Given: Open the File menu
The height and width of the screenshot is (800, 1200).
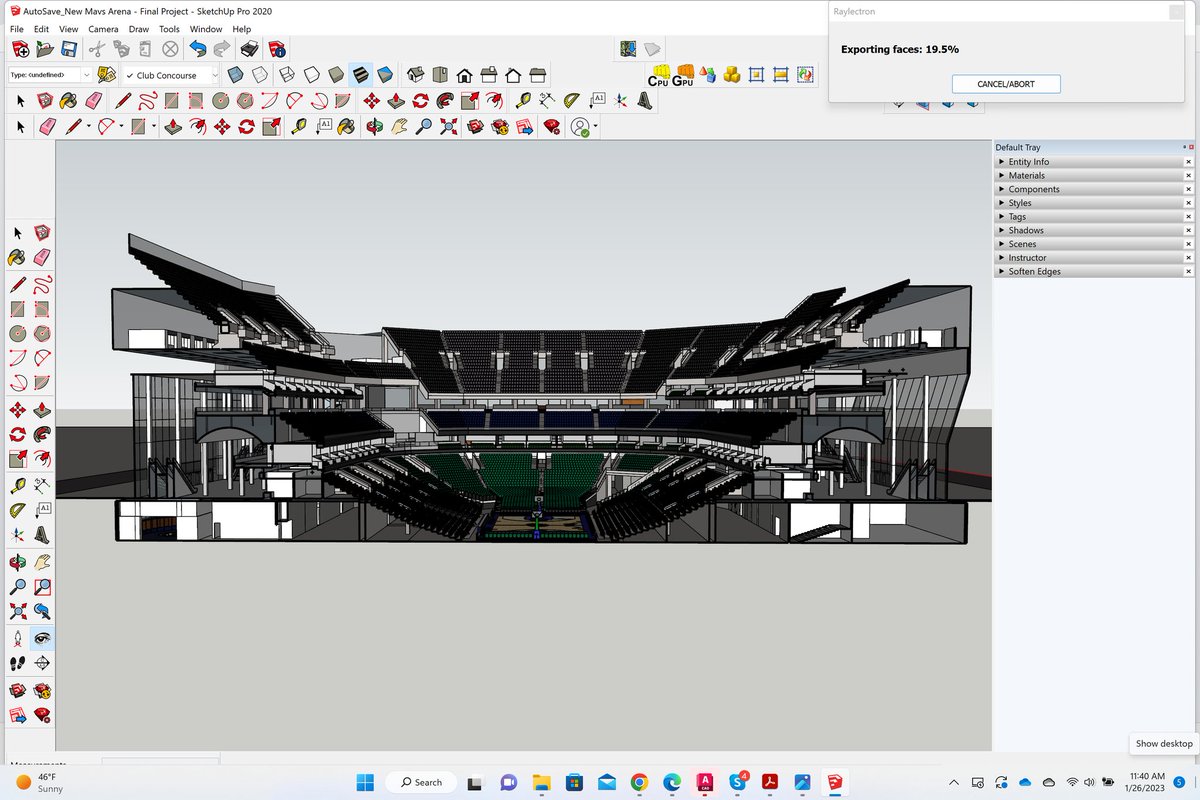Looking at the screenshot, I should point(17,29).
